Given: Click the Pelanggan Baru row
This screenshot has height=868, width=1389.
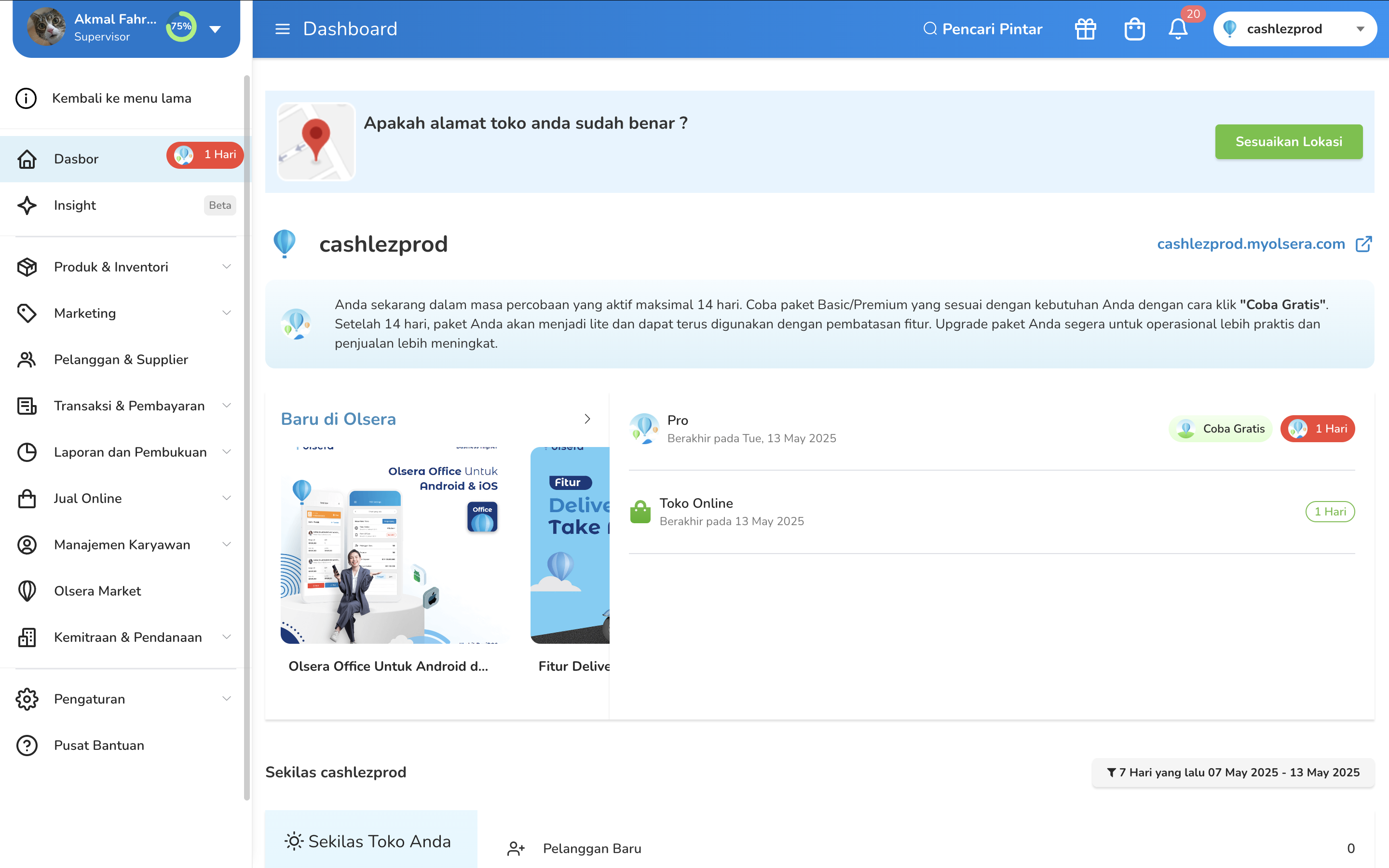Looking at the screenshot, I should [x=930, y=849].
